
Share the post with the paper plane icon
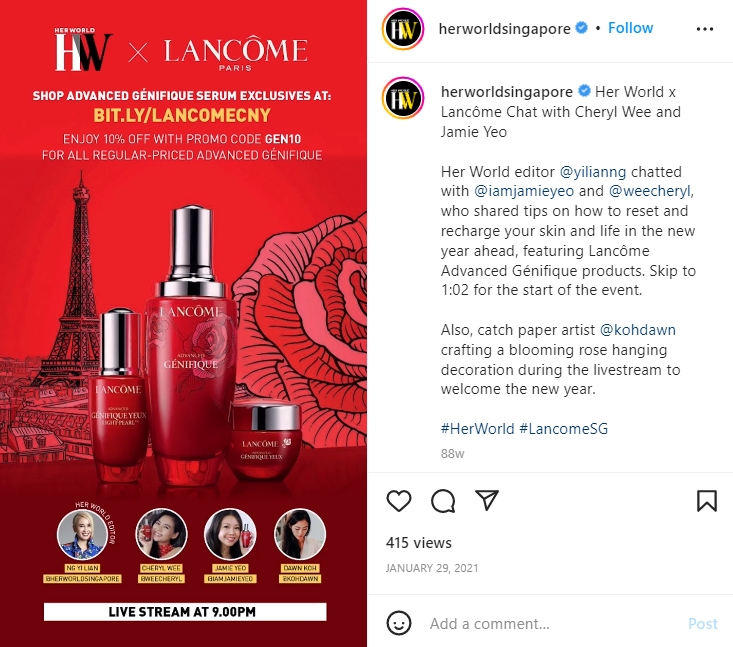487,500
